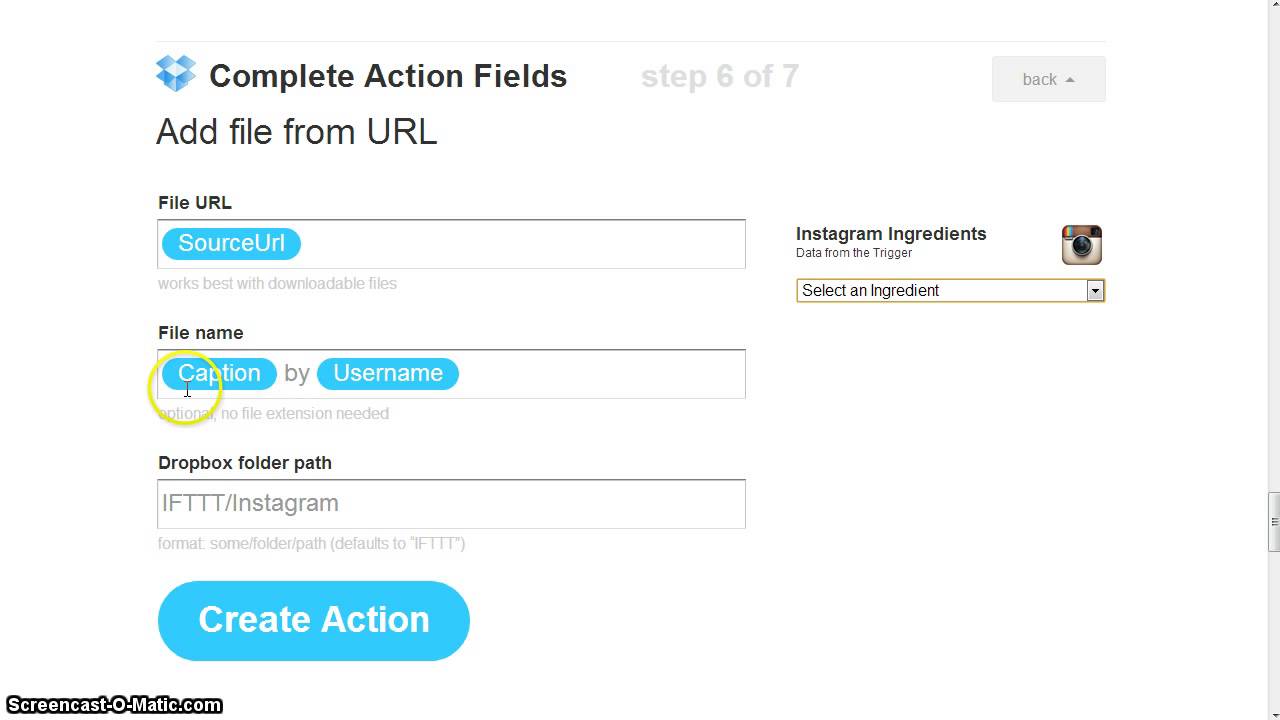Click the Instagram camera icon
Viewport: 1280px width, 720px height.
1081,245
